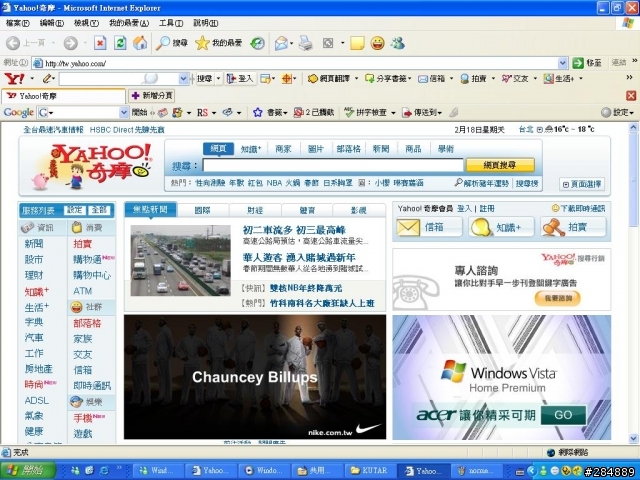Open 知識+ lightbulb icon in member panel

(x=480, y=227)
